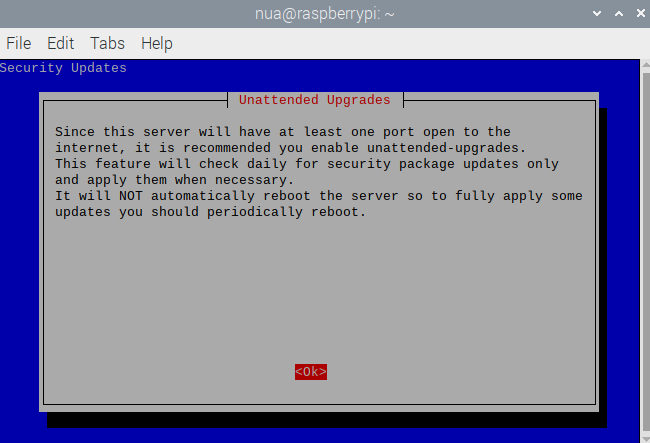Open the File menu

[x=19, y=43]
